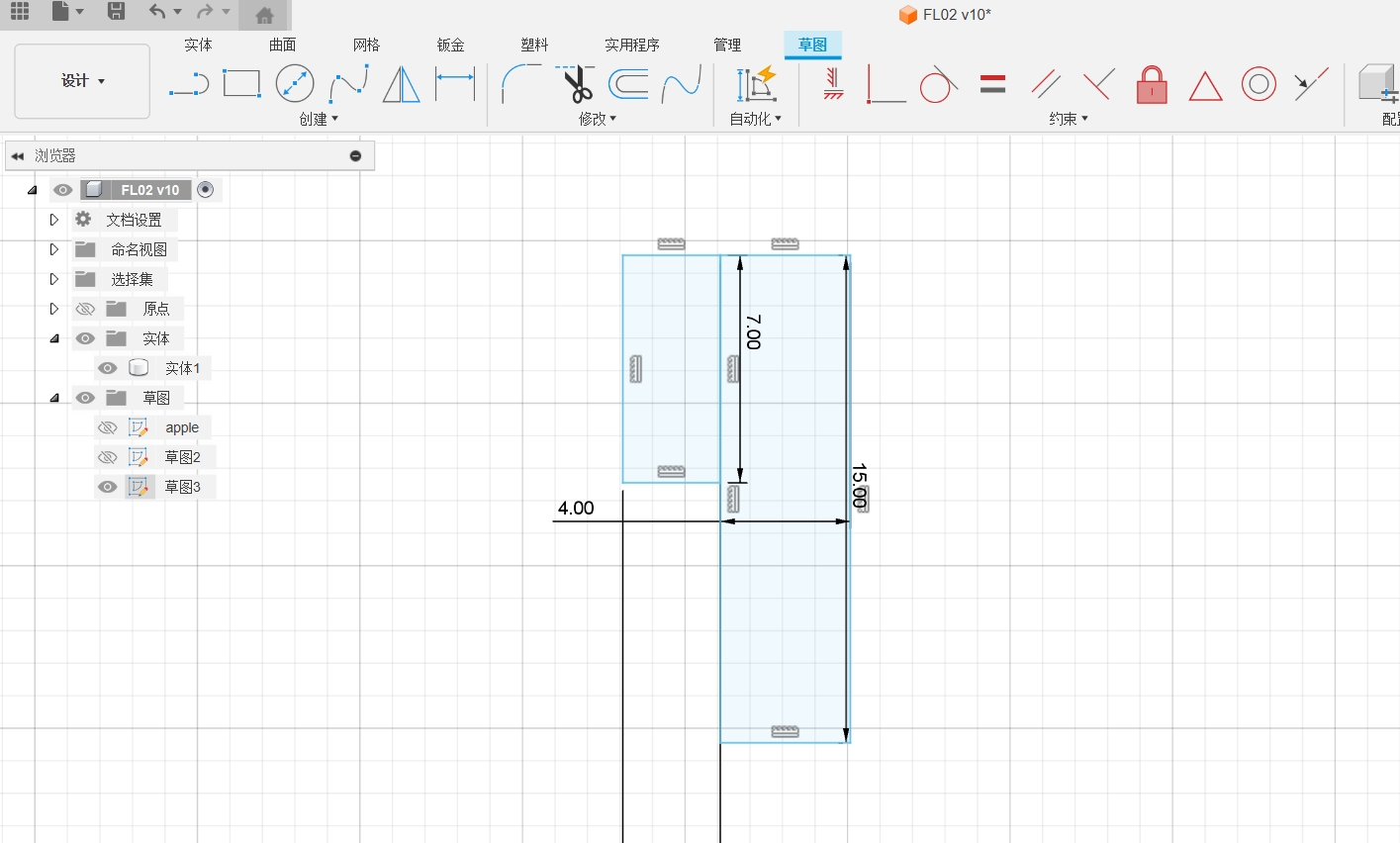Switch to the 实用程序 ribbon tab
The image size is (1400, 843).
(x=632, y=45)
